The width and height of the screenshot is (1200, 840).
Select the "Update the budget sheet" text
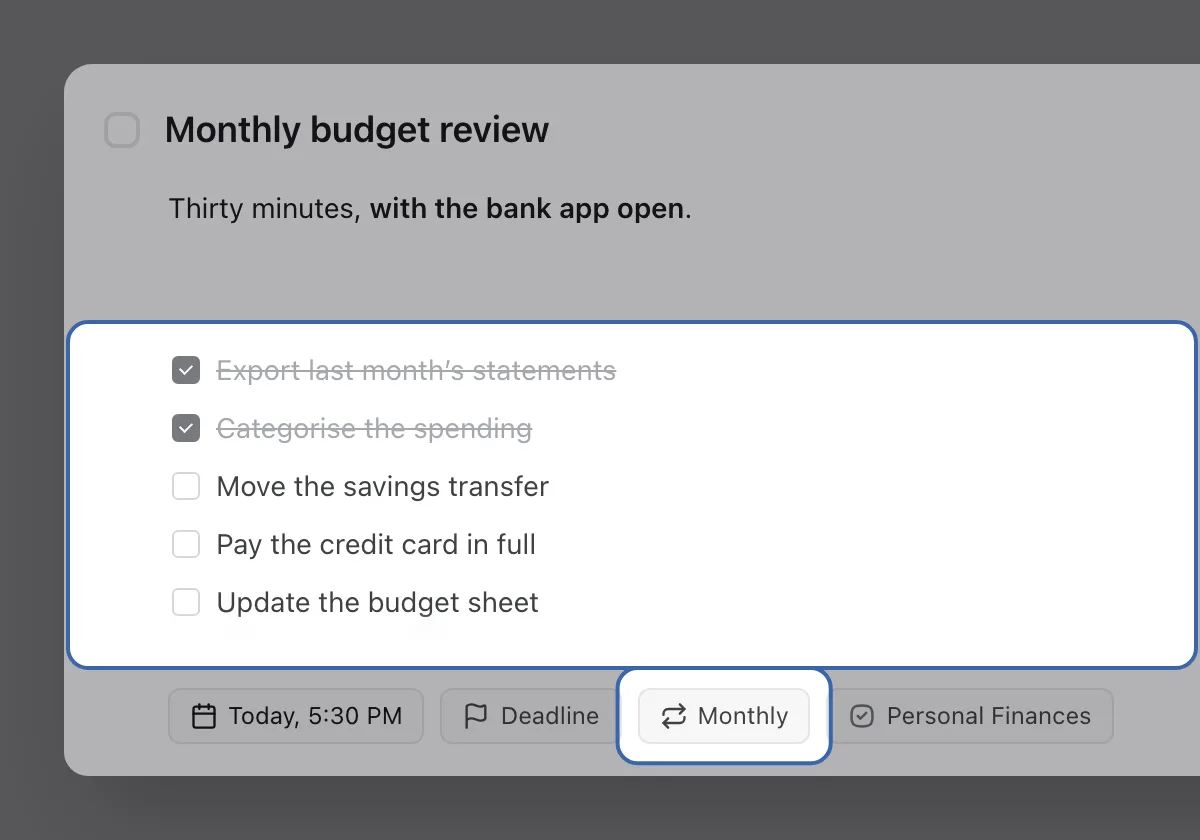(378, 603)
